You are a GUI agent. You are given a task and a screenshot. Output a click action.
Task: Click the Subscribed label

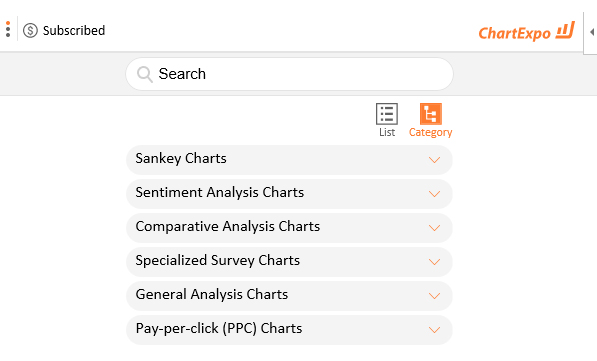(74, 30)
